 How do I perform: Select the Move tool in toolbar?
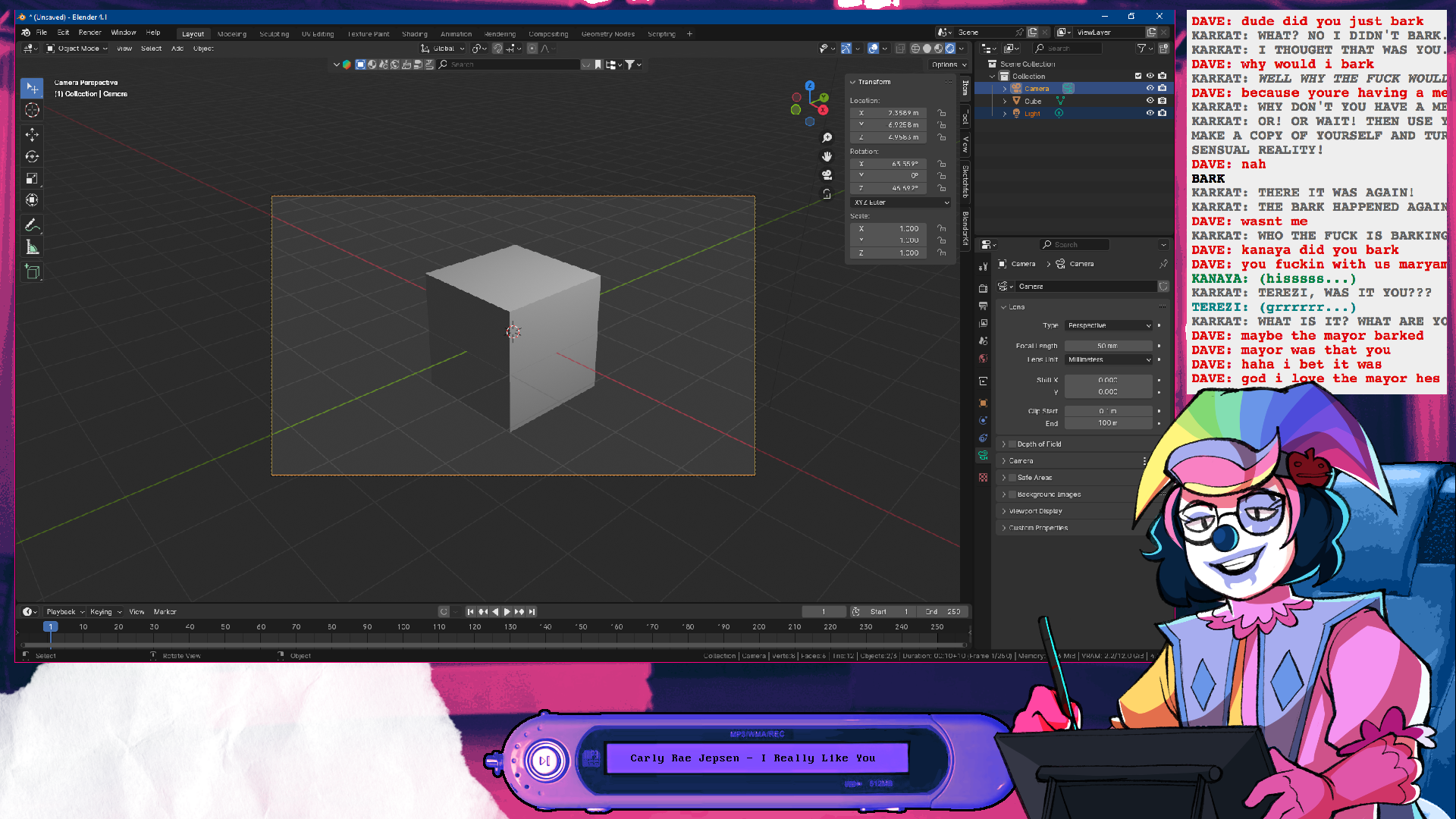(32, 134)
